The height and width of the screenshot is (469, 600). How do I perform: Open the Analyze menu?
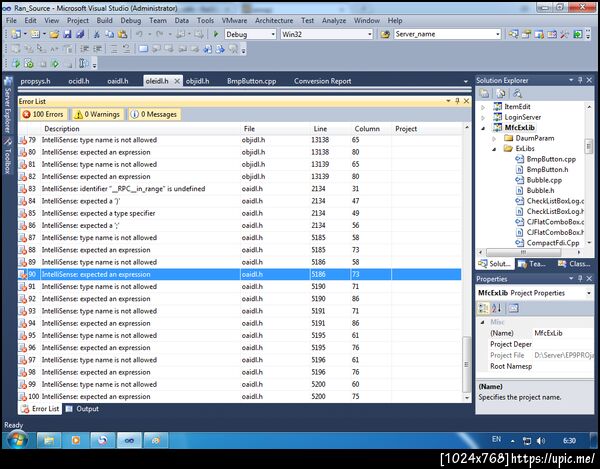tap(334, 21)
